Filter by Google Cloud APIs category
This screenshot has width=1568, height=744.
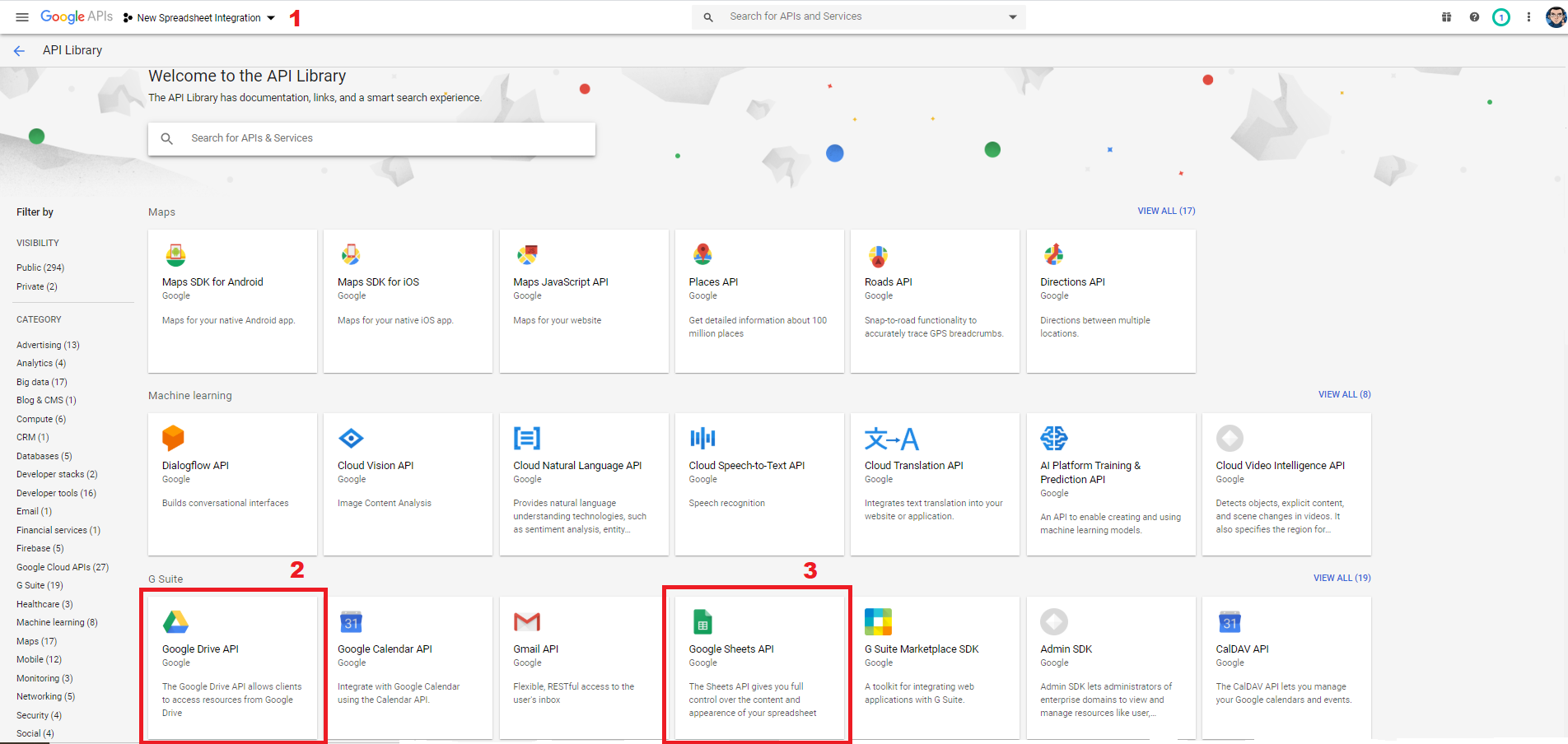63,567
